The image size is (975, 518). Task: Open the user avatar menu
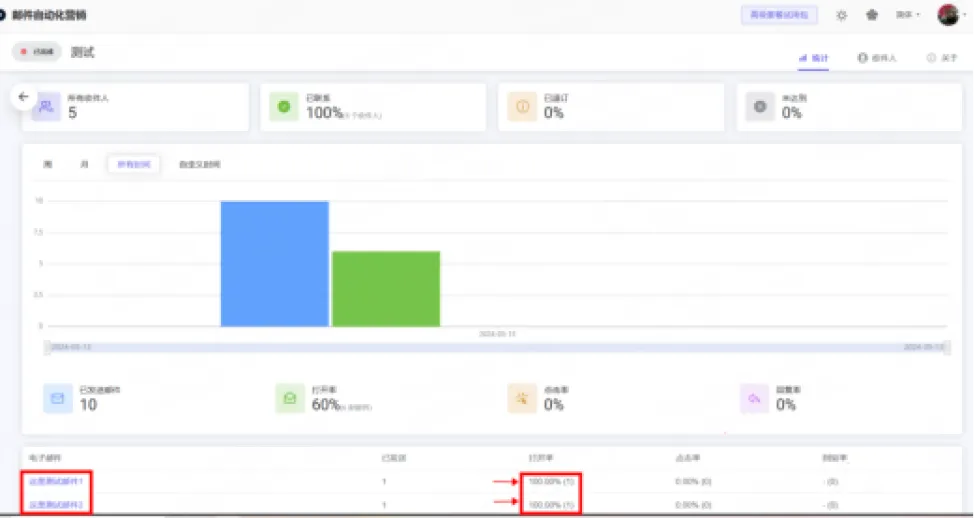click(948, 15)
